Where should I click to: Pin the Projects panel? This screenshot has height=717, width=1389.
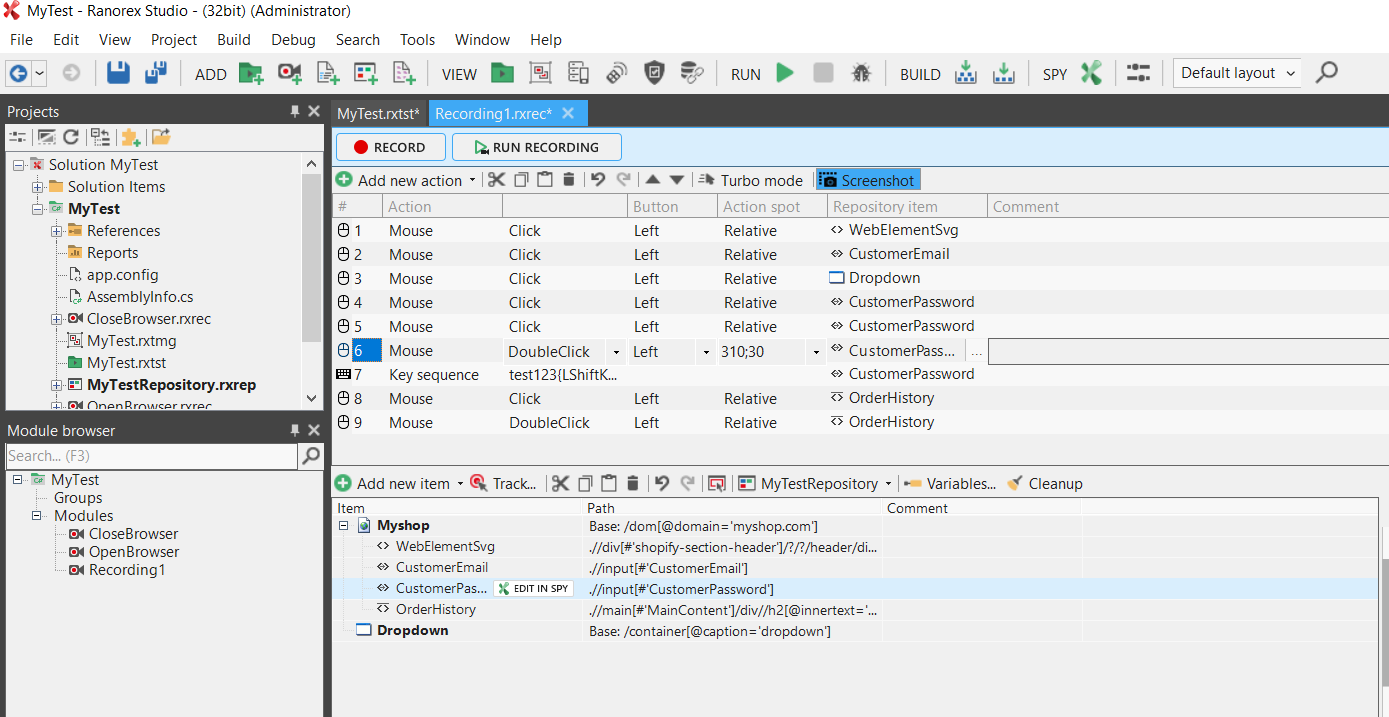pyautogui.click(x=295, y=111)
